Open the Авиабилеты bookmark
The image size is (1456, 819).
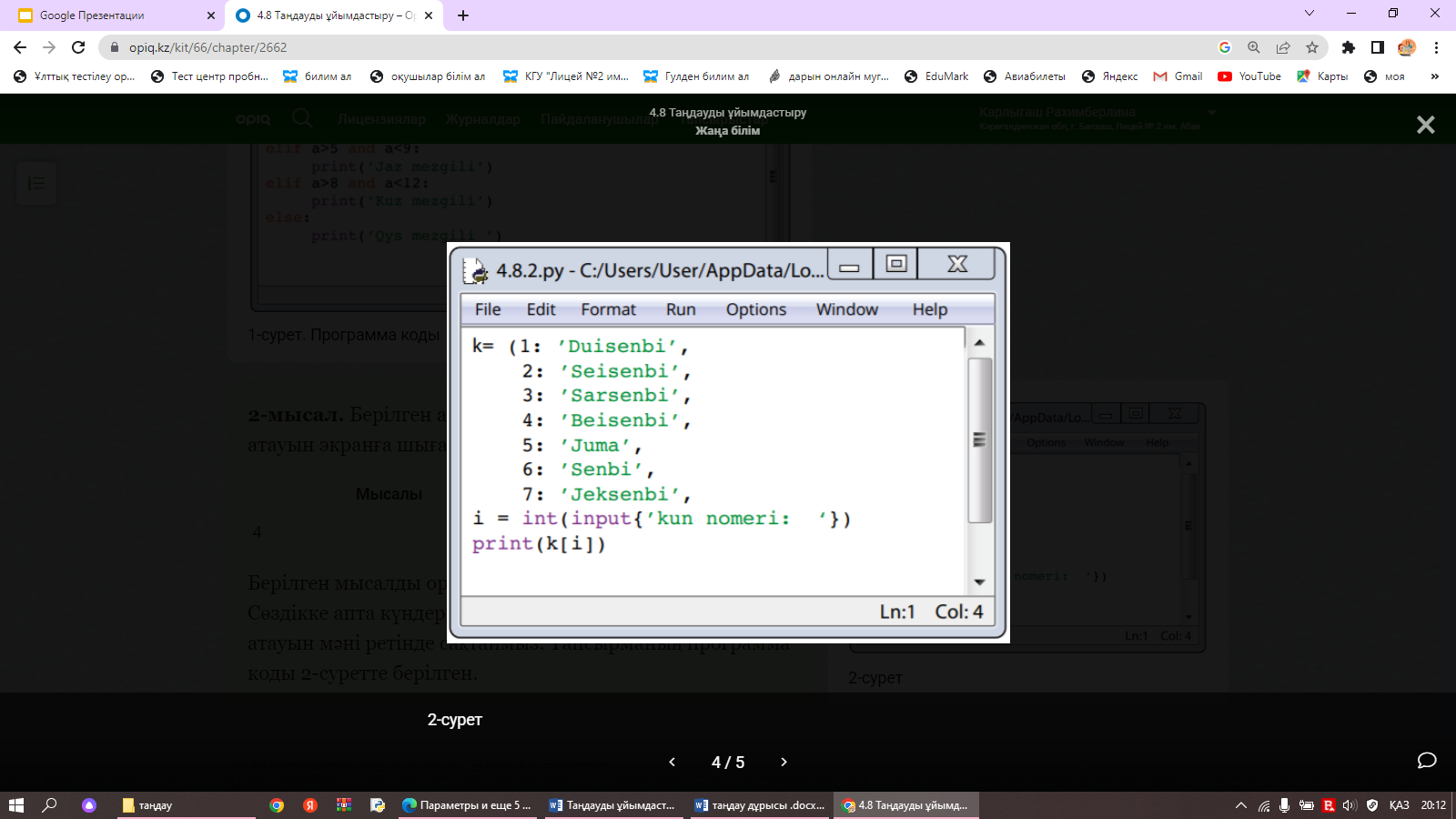tap(1025, 76)
